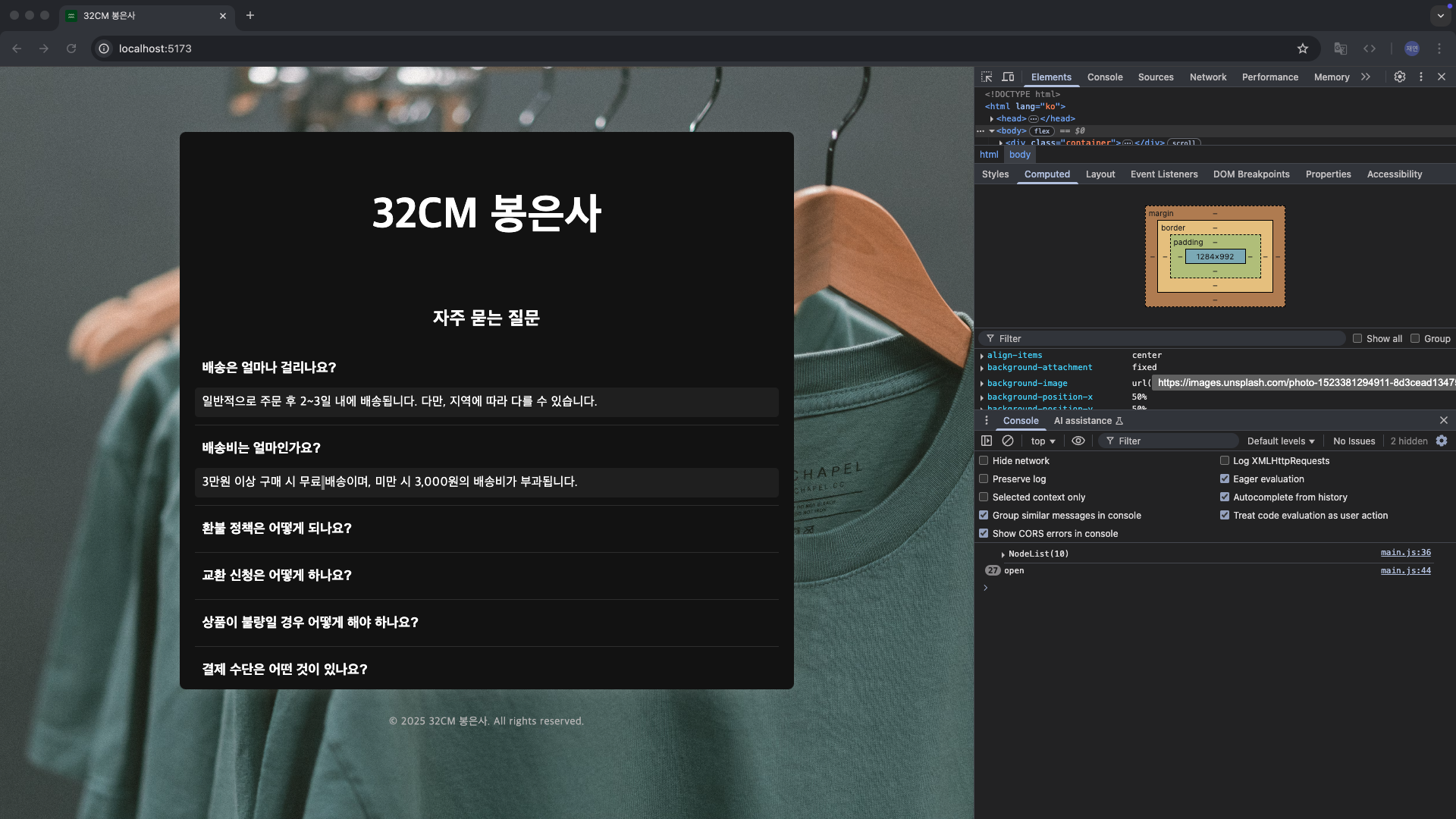Enable Log XMLHttpRequests checkbox

(x=1225, y=460)
